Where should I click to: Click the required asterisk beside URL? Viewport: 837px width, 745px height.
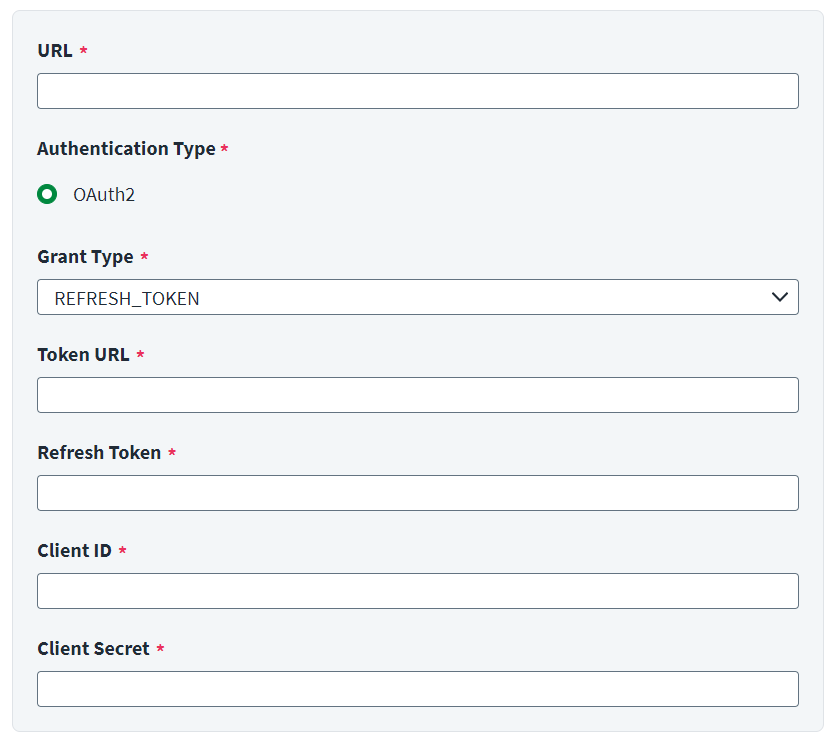pos(83,50)
